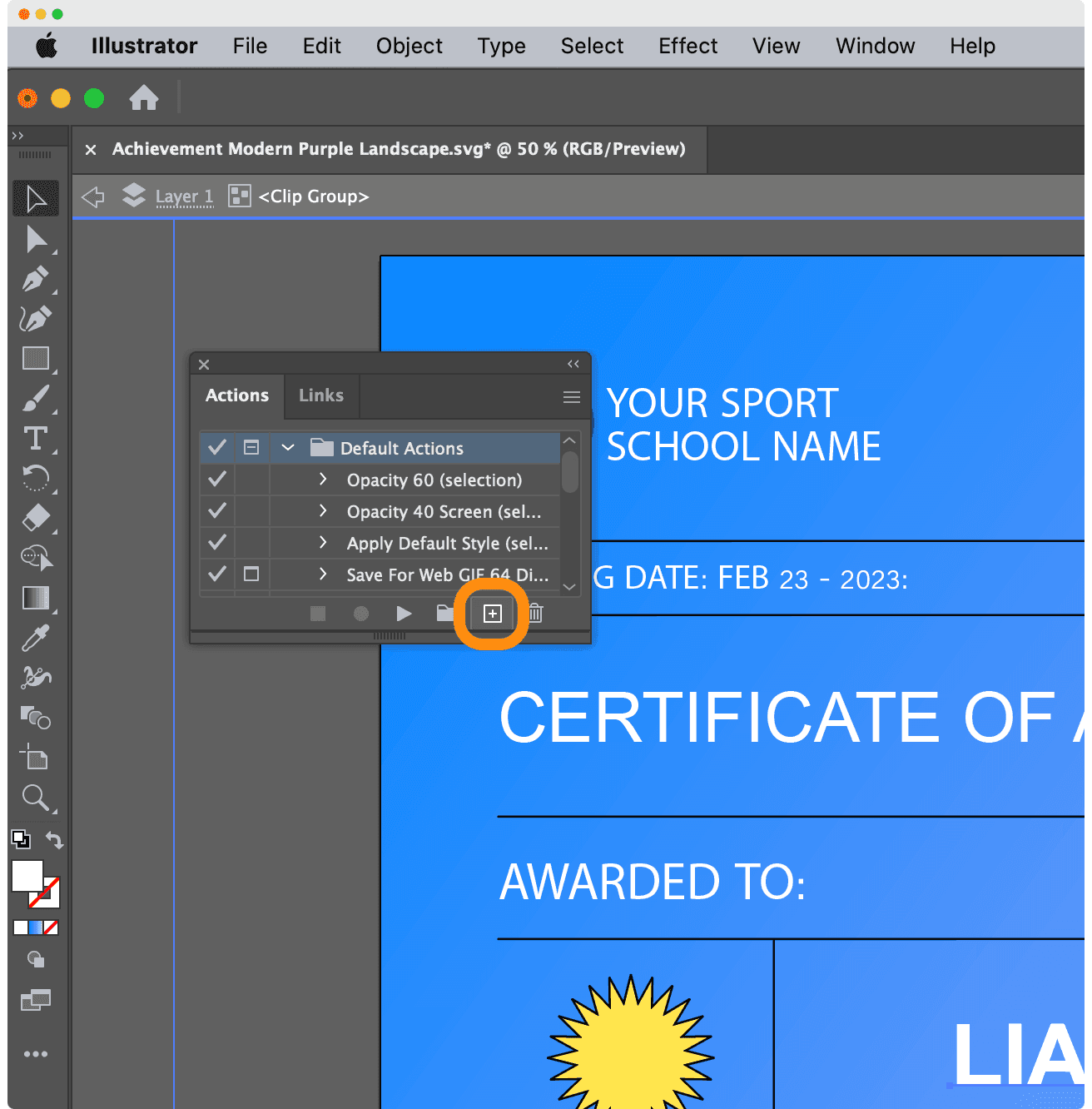The image size is (1092, 1109).
Task: Click the Gradient button under the fill swatch
Action: coord(36,927)
